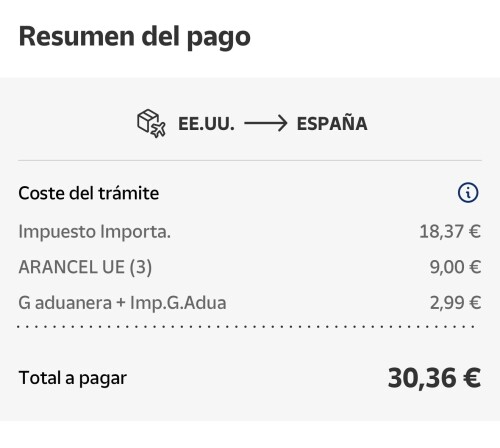
Task: Click the 9,00 € tariff amount
Action: pyautogui.click(x=455, y=267)
